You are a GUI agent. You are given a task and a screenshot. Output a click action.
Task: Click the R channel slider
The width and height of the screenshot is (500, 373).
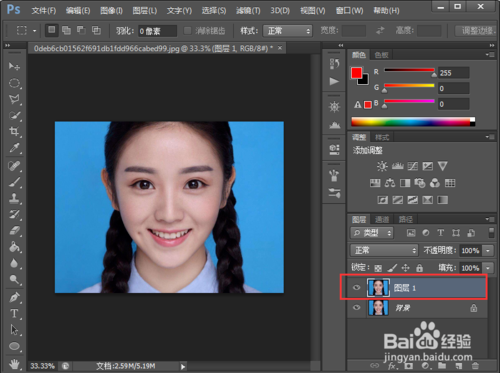click(x=409, y=71)
